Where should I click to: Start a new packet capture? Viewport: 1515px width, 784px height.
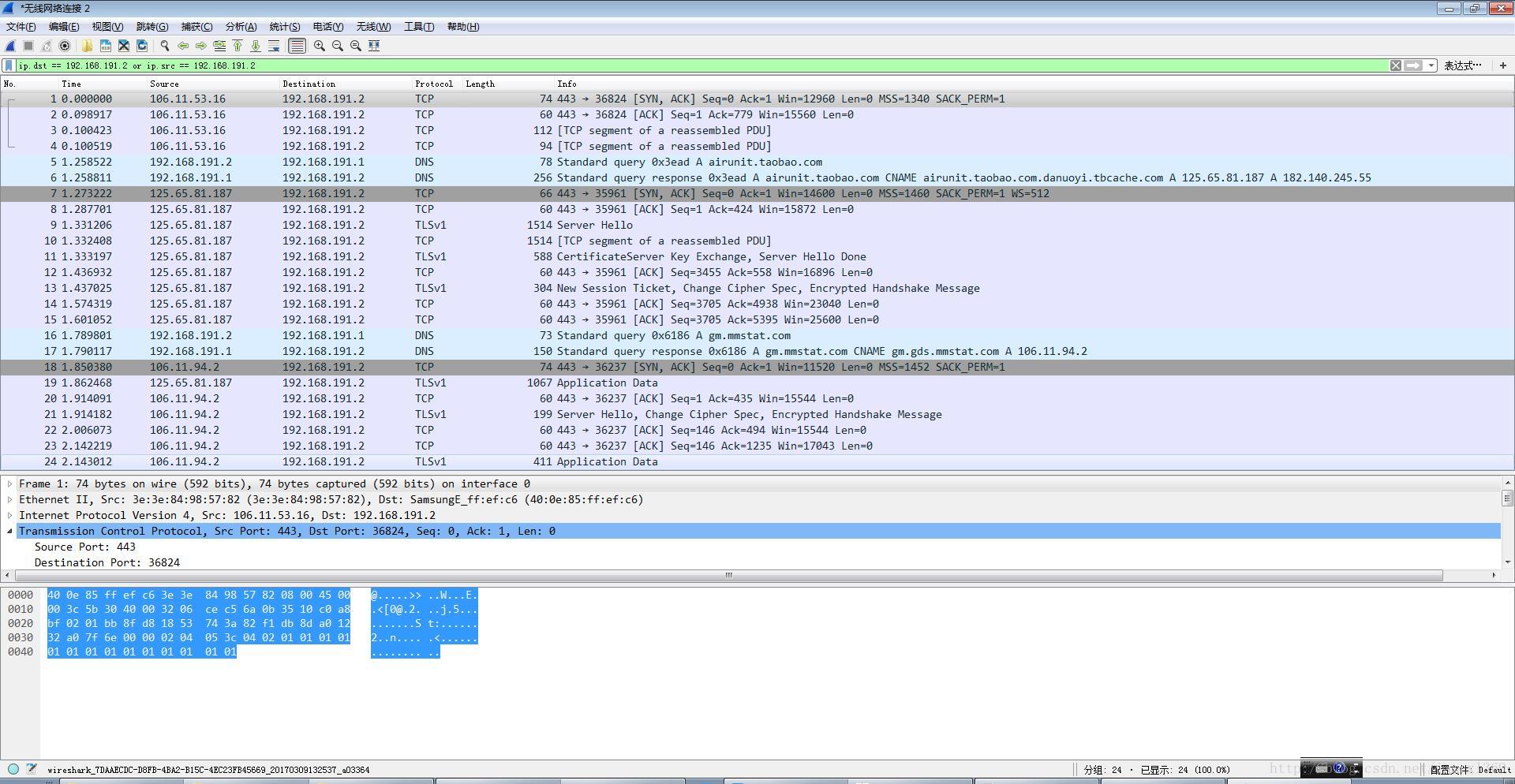tap(10, 46)
